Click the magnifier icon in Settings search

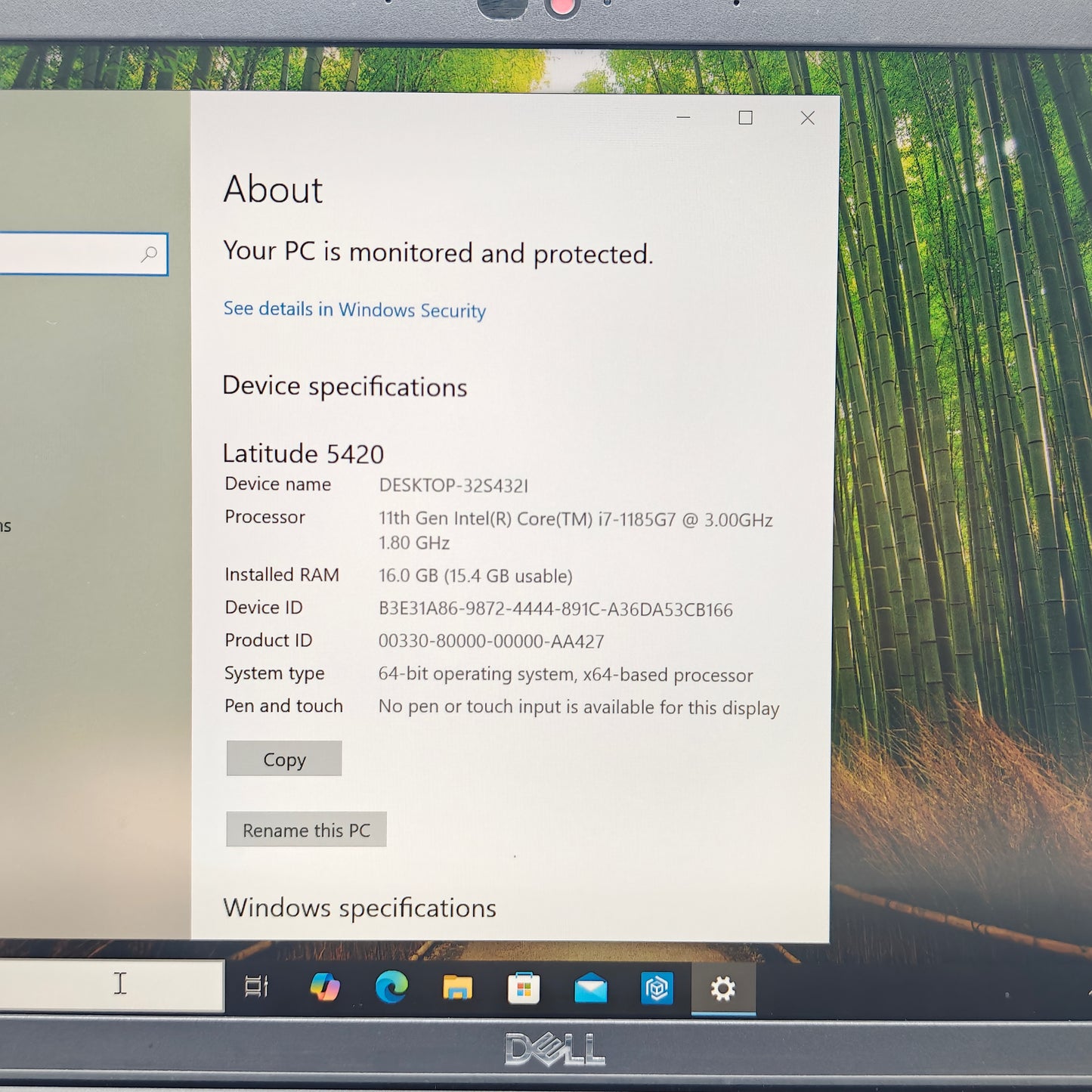[x=150, y=254]
